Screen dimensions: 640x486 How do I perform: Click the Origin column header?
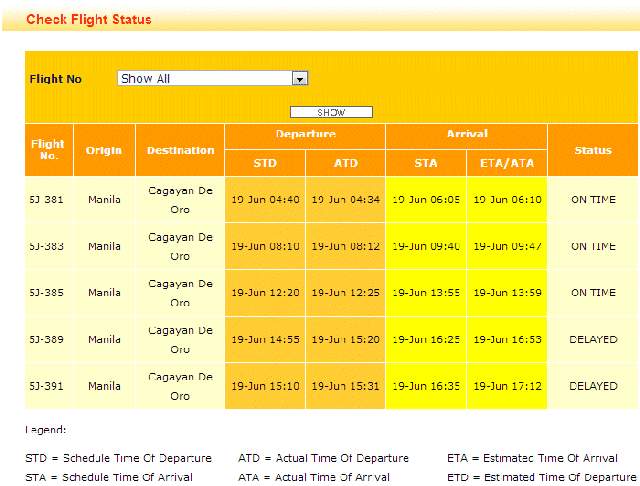(104, 150)
